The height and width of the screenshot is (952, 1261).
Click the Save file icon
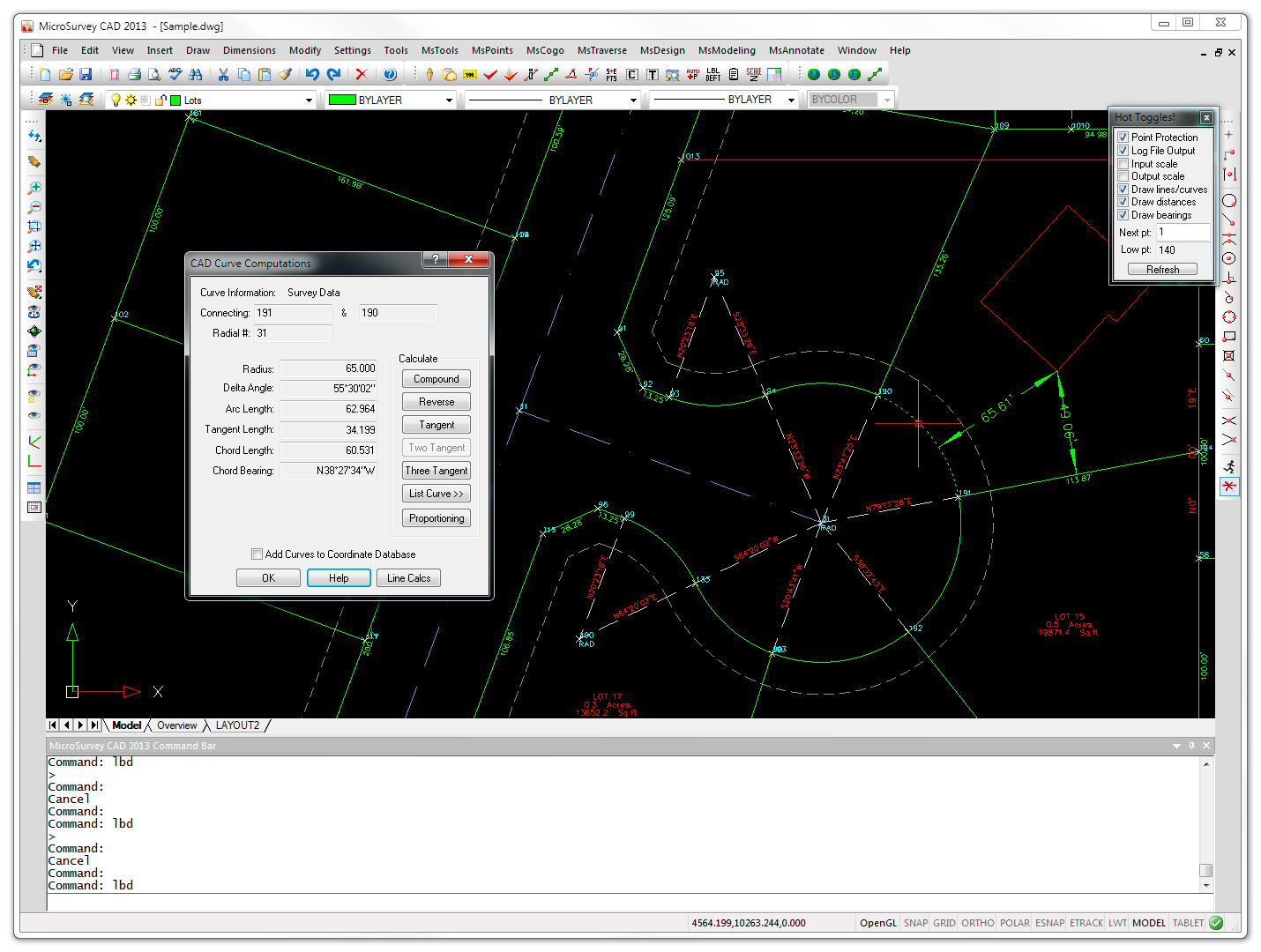click(86, 75)
